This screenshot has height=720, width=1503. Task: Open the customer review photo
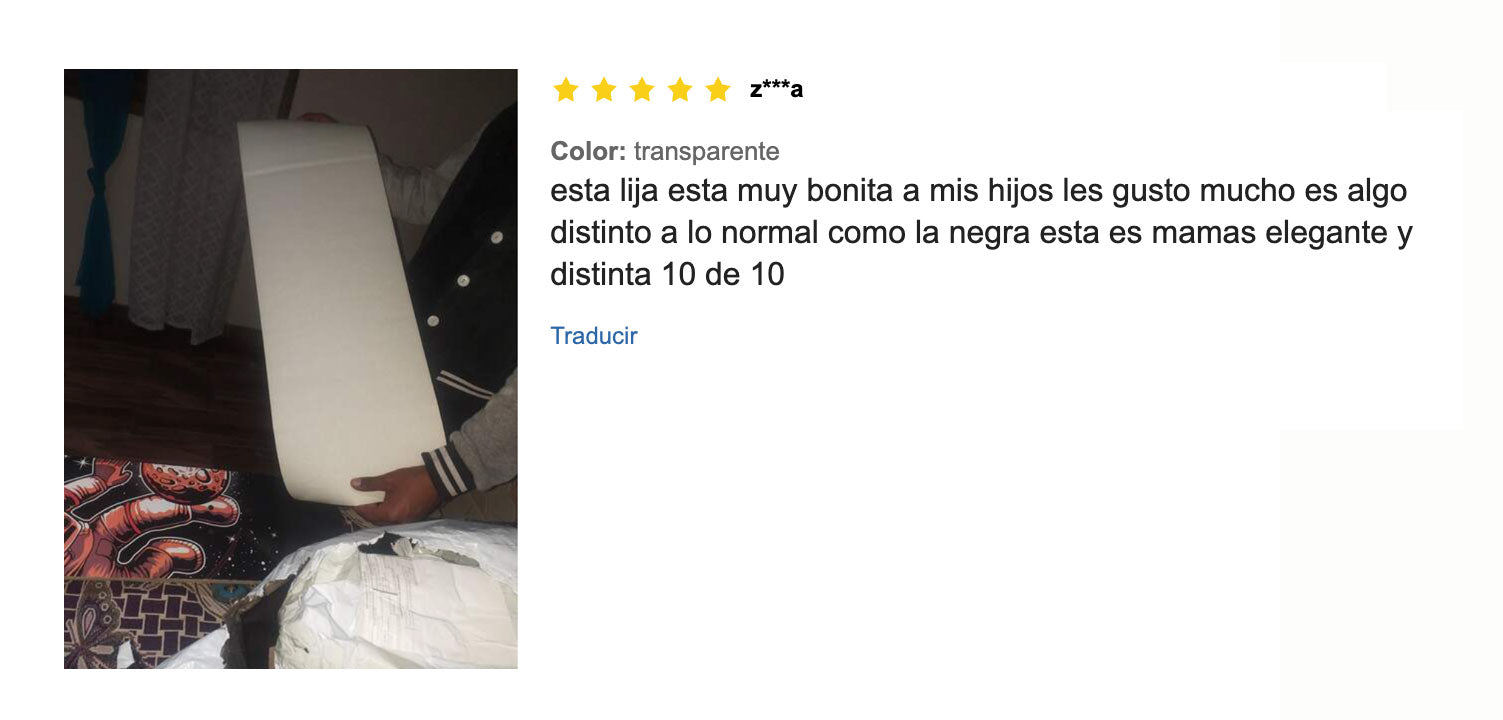click(291, 369)
